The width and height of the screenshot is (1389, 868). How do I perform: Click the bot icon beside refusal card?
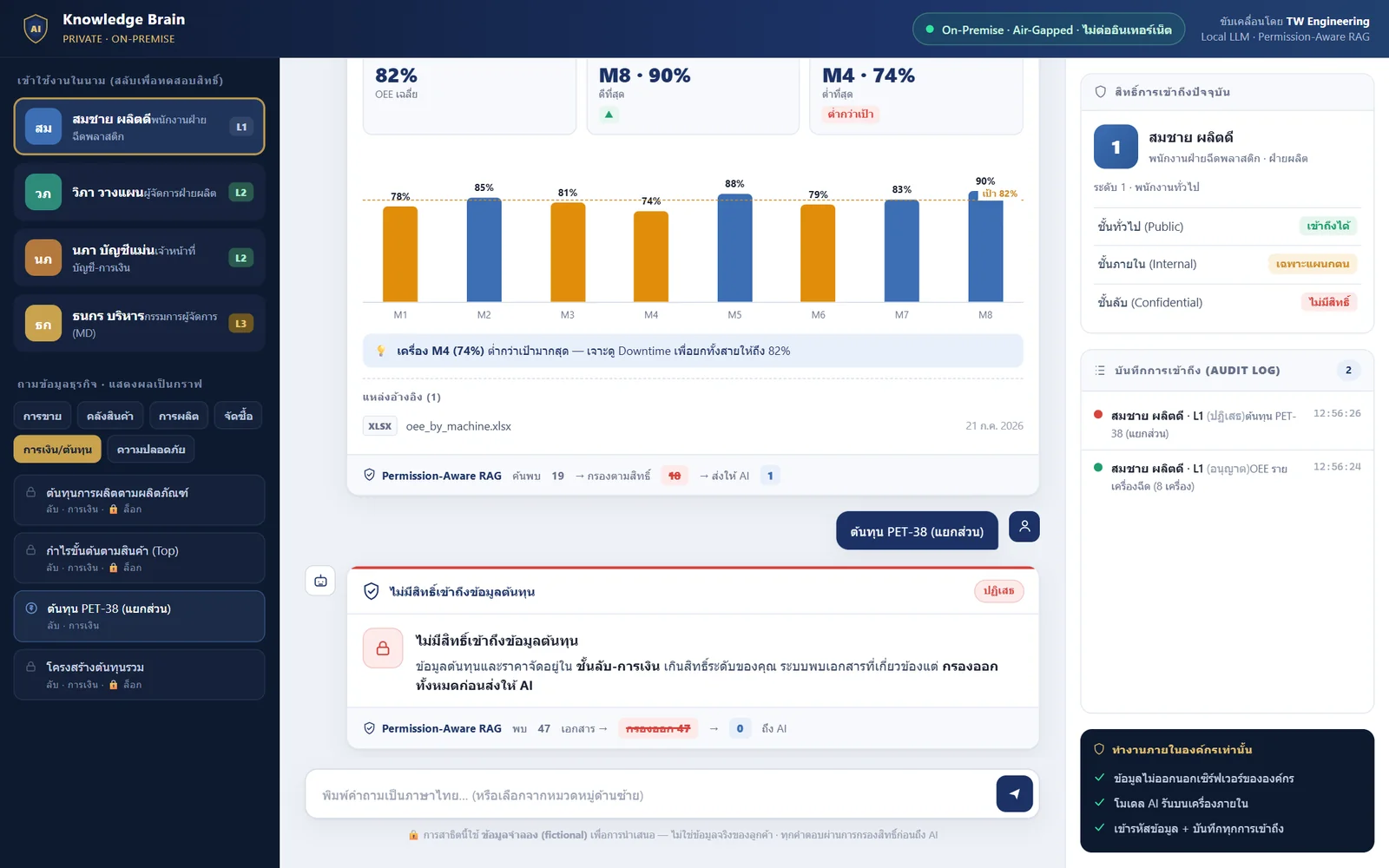[x=320, y=581]
